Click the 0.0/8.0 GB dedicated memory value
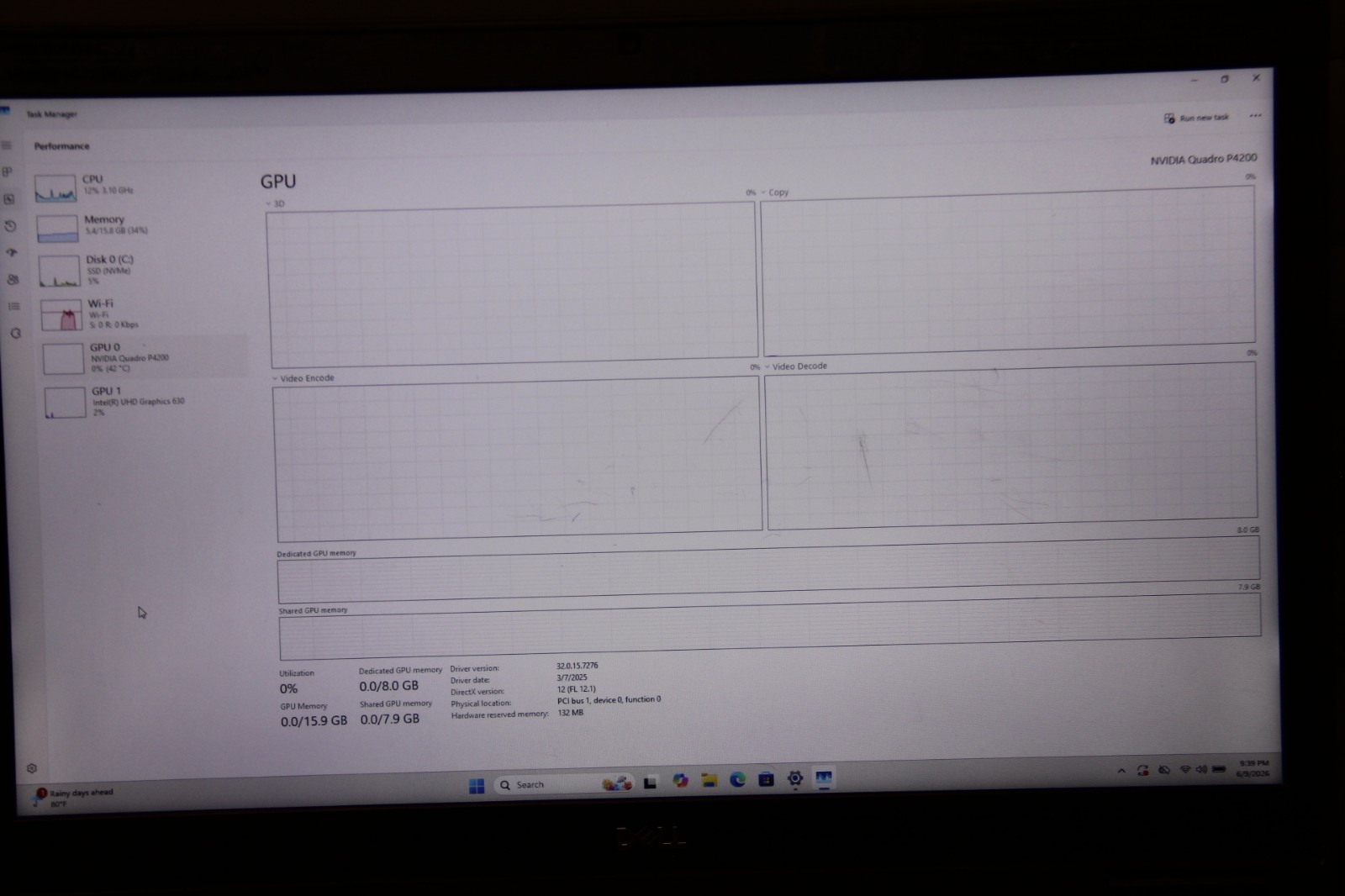 coord(388,686)
